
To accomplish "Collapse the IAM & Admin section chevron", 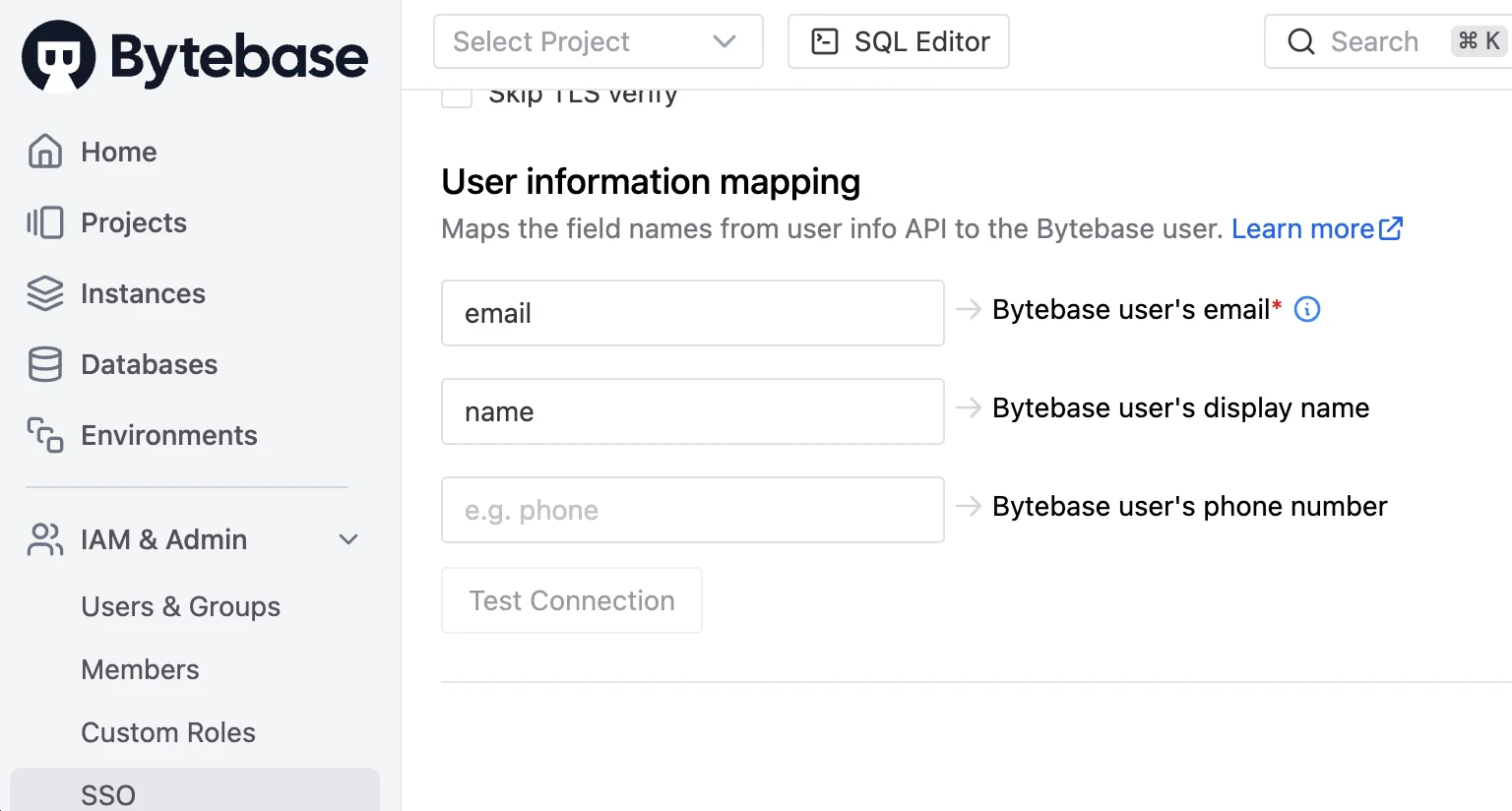I will (x=347, y=539).
